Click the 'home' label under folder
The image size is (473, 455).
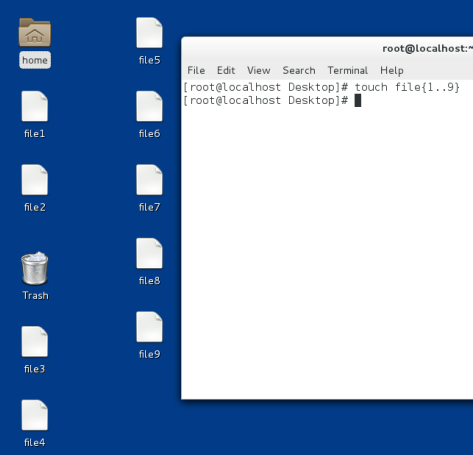[x=35, y=60]
